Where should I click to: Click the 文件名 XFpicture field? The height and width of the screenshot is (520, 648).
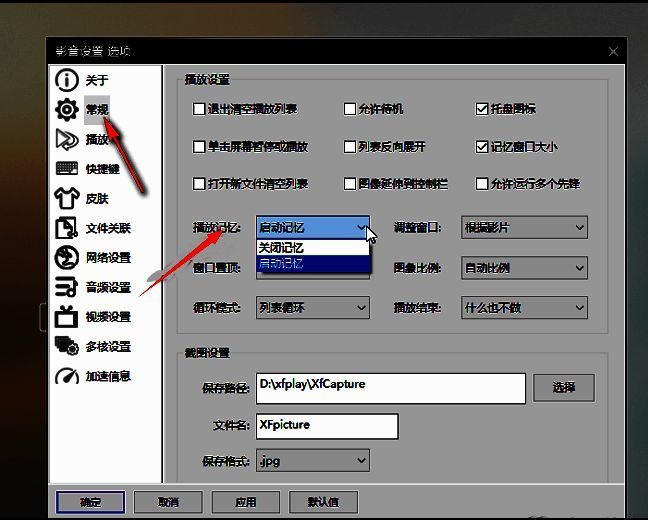tap(327, 426)
